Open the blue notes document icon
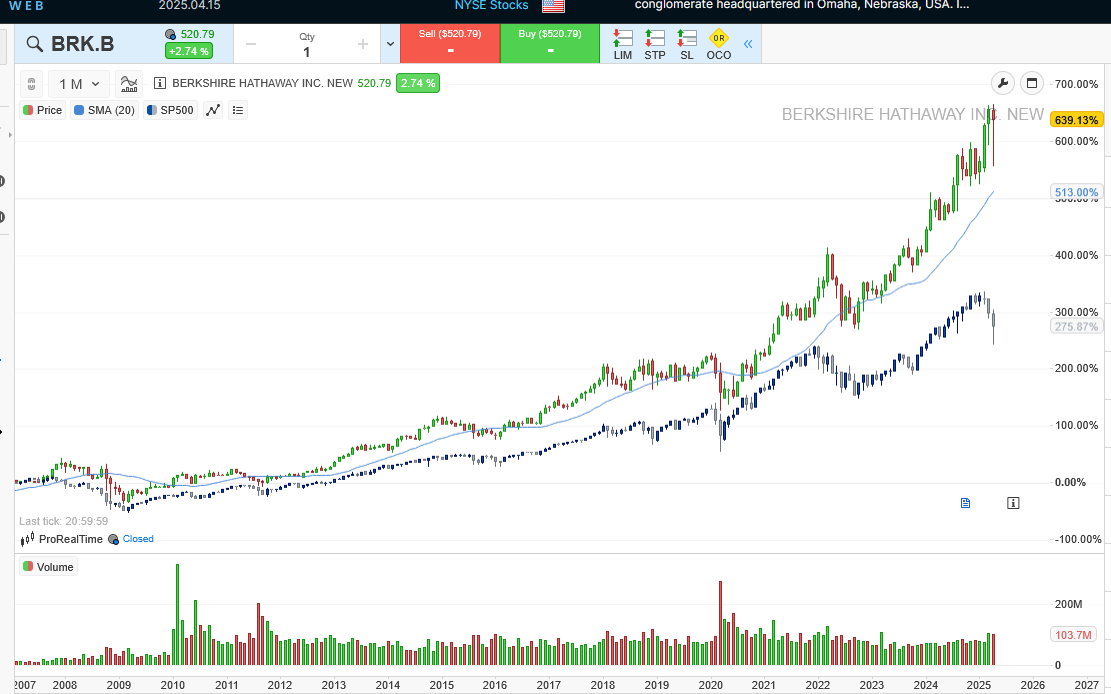The image size is (1111, 694). click(x=965, y=503)
